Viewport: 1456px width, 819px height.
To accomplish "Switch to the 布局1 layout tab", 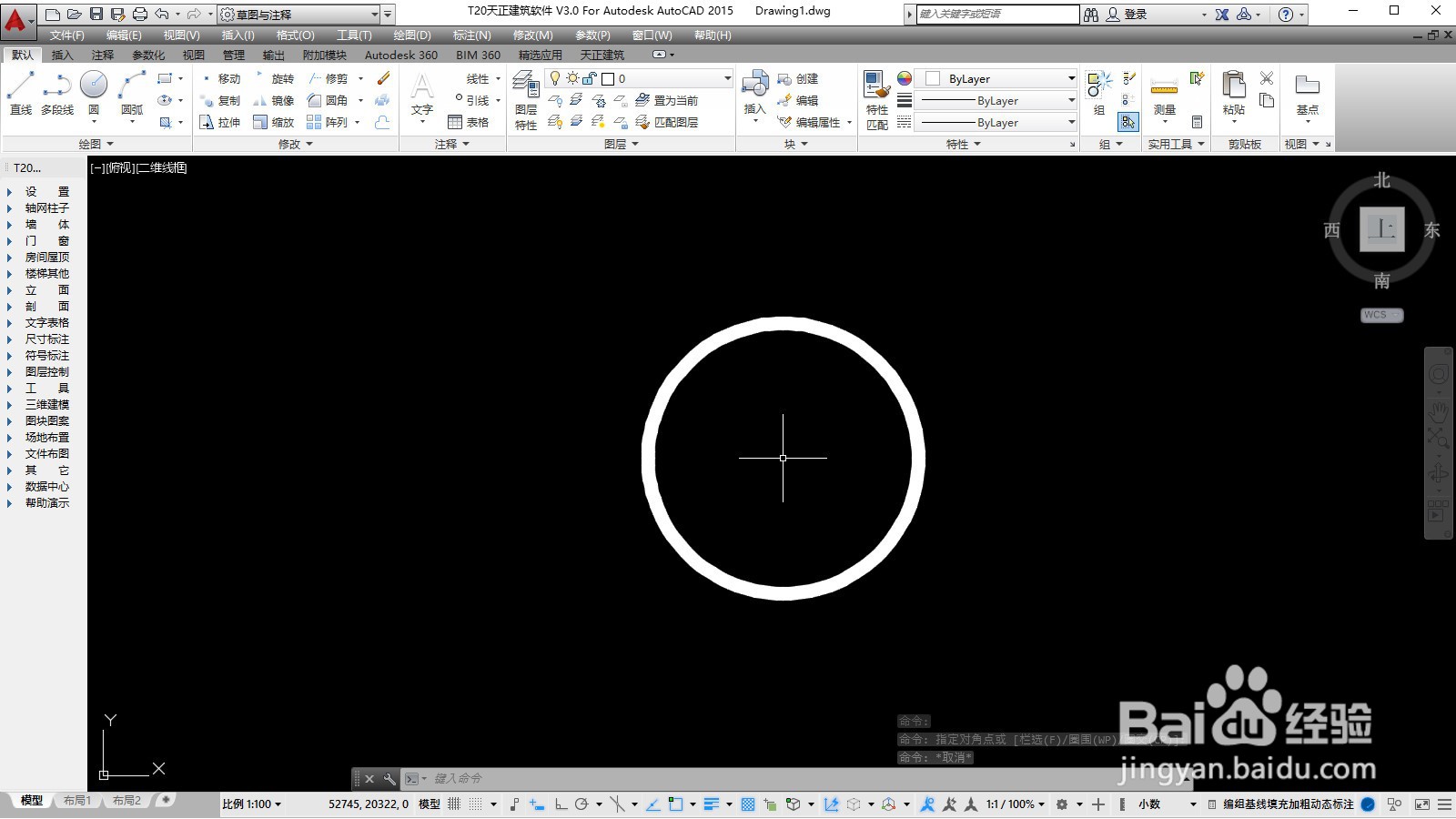I will [x=77, y=801].
